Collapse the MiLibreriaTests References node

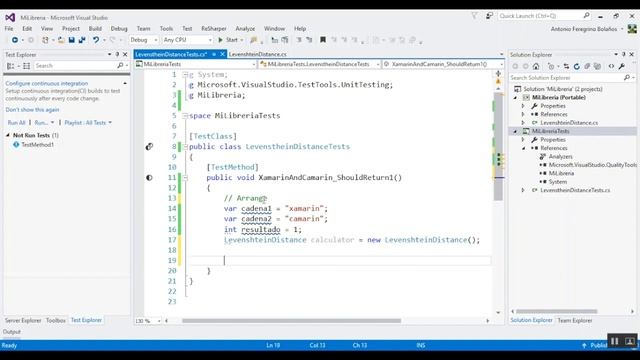pos(523,148)
